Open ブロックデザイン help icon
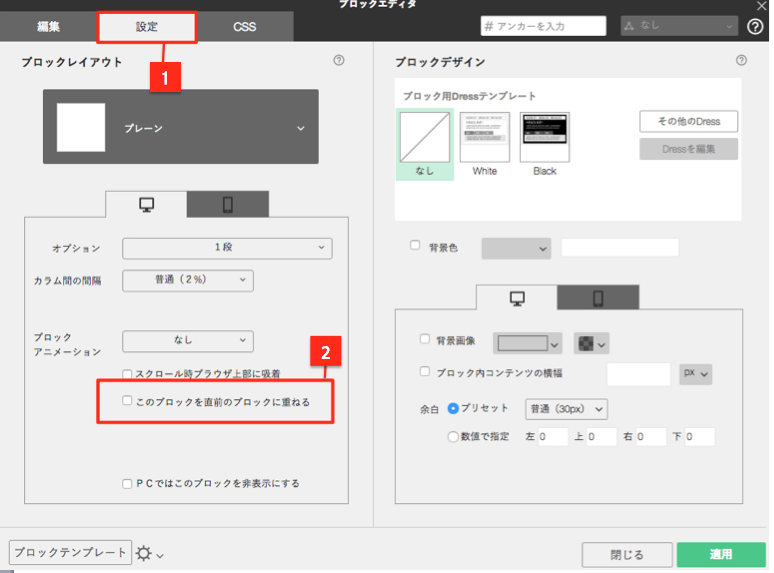Screen dimensions: 774x573 [x=741, y=60]
